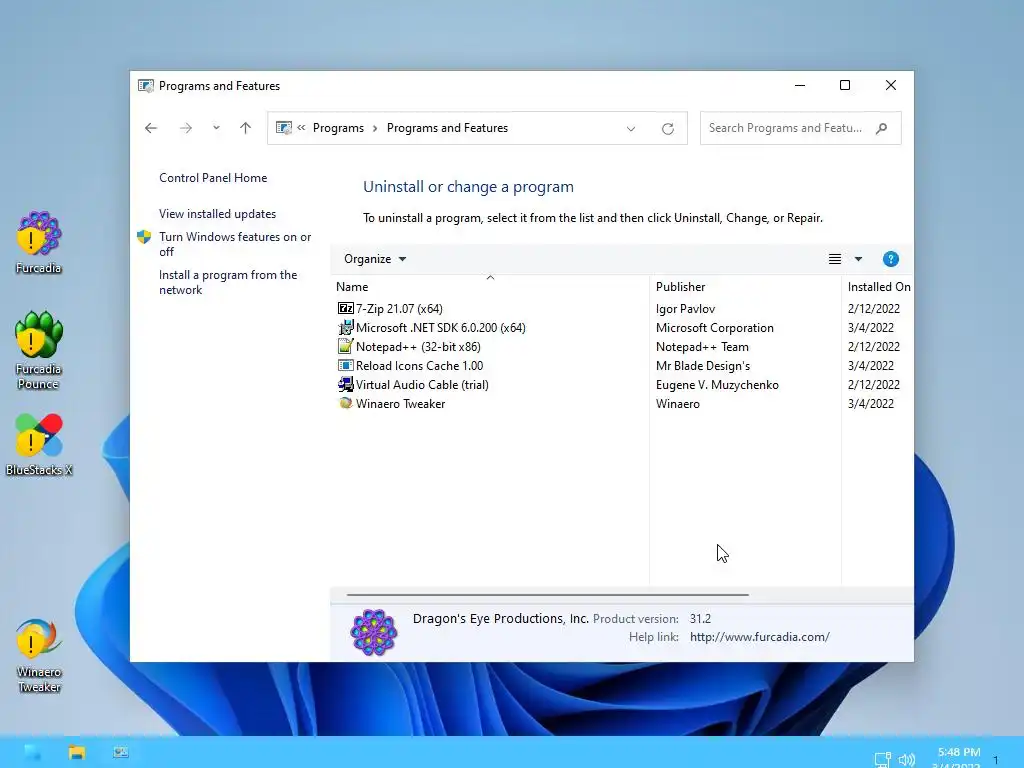The height and width of the screenshot is (768, 1024).
Task: Open Control Panel Home link
Action: point(213,178)
